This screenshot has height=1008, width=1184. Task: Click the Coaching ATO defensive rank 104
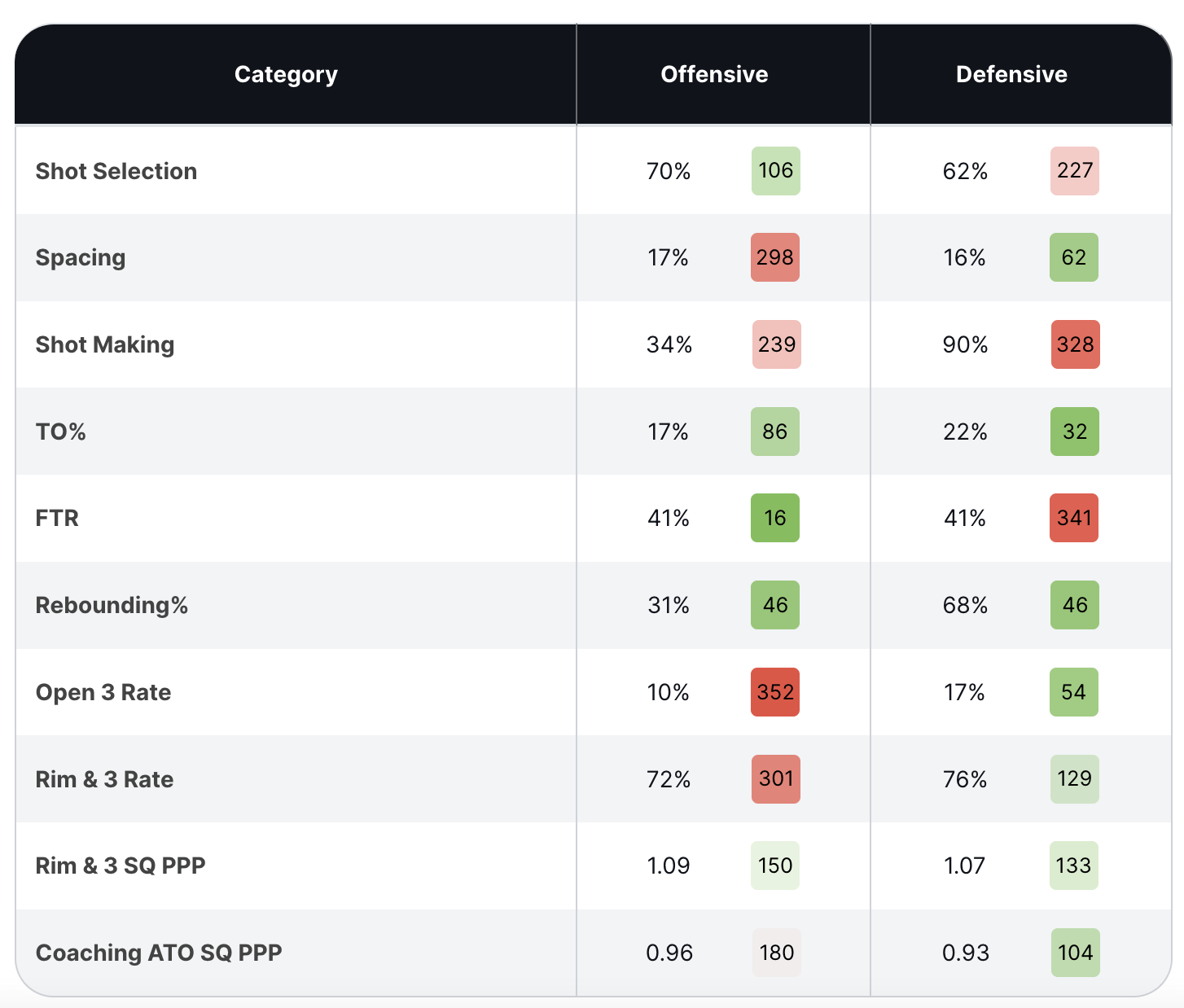[1076, 953]
